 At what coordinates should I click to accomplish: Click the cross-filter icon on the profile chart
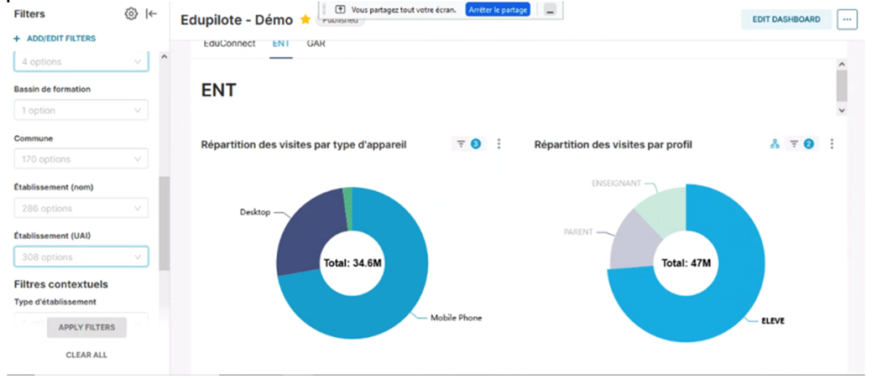point(774,144)
